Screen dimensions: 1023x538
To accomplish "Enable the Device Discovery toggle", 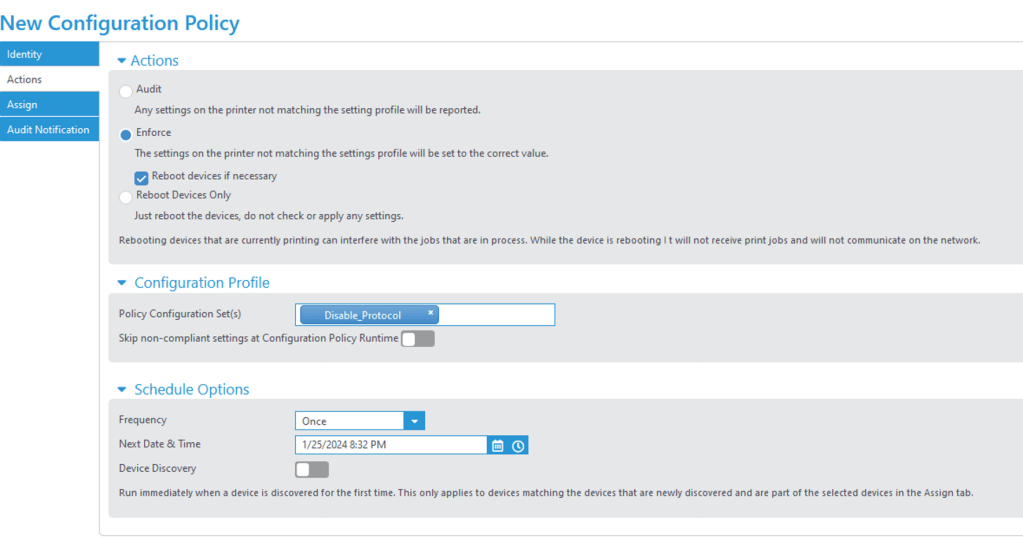I will tap(312, 469).
